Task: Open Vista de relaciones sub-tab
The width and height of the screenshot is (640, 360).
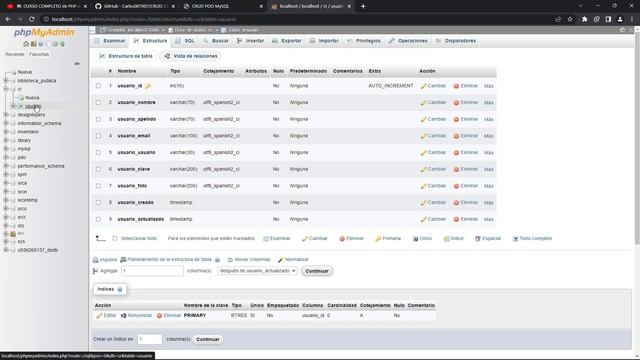Action: [x=191, y=56]
